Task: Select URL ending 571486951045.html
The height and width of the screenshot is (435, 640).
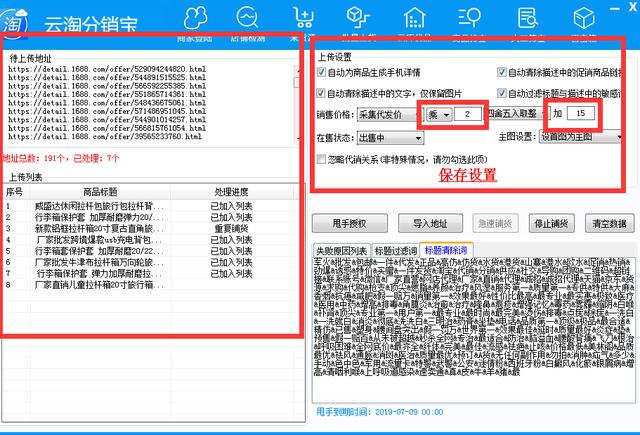Action: [107, 111]
